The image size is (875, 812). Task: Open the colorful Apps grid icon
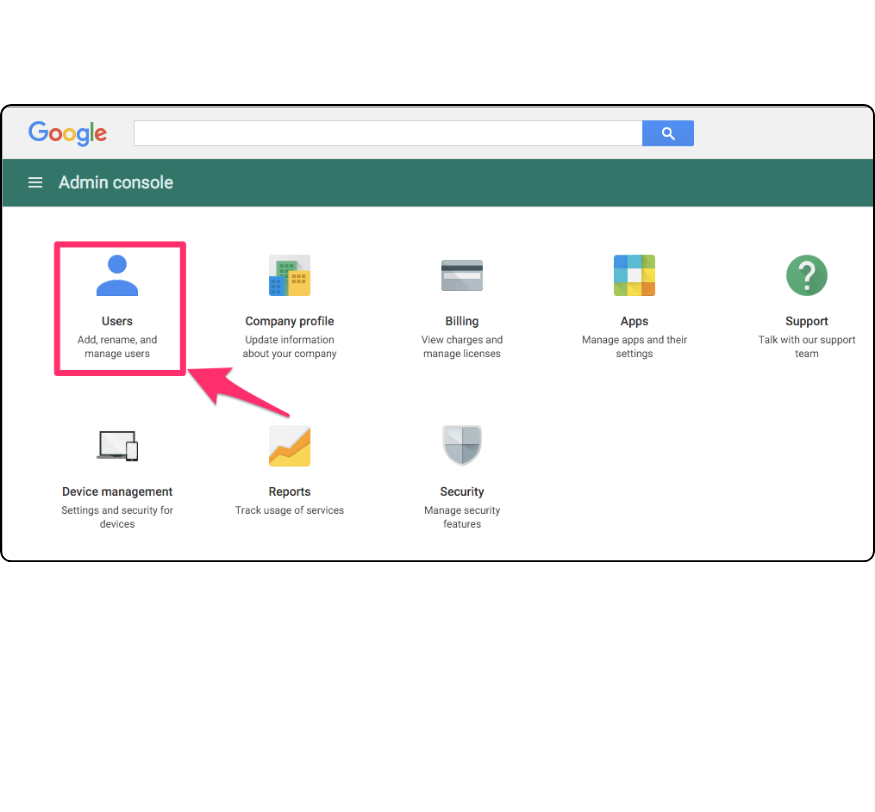[634, 275]
